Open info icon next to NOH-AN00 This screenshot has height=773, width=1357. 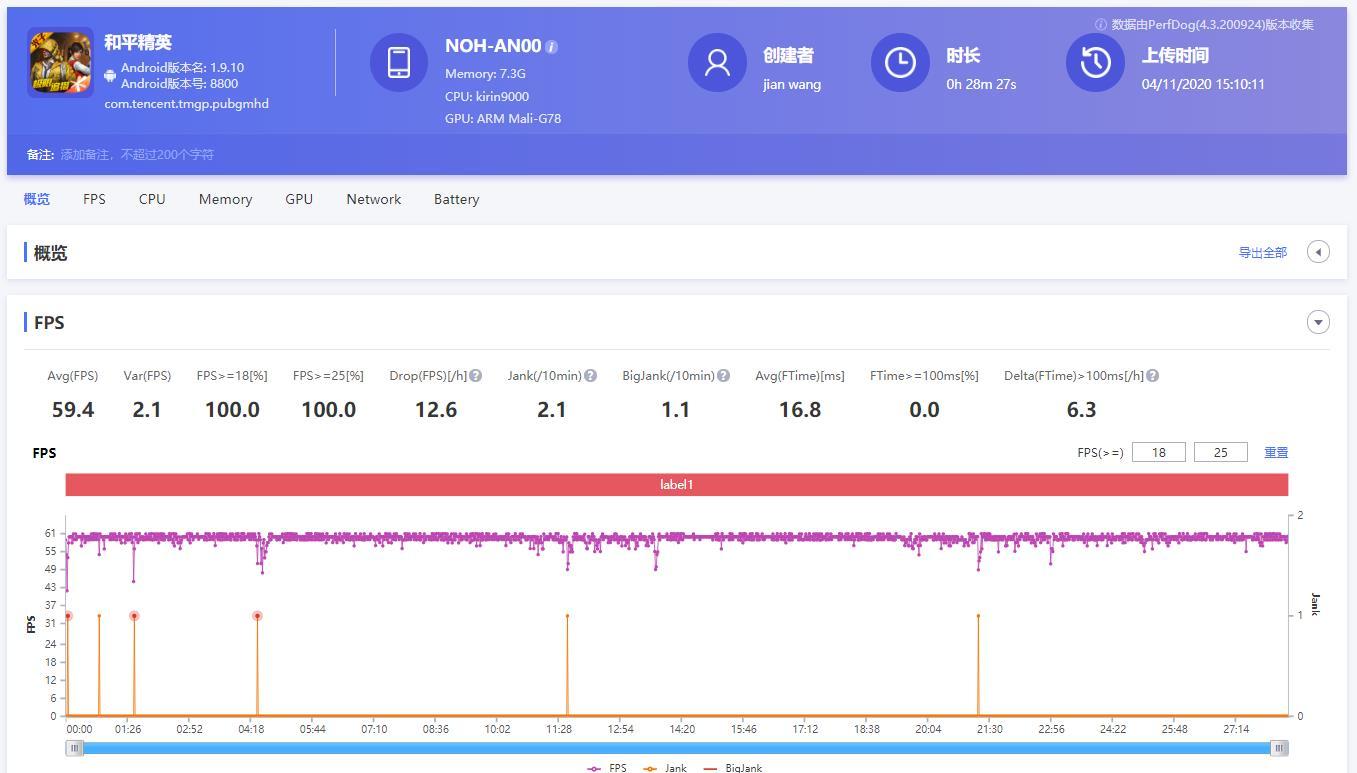coord(552,47)
